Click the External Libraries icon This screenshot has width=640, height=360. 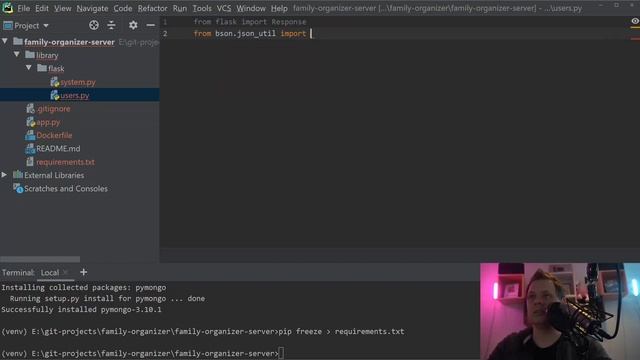click(x=18, y=175)
